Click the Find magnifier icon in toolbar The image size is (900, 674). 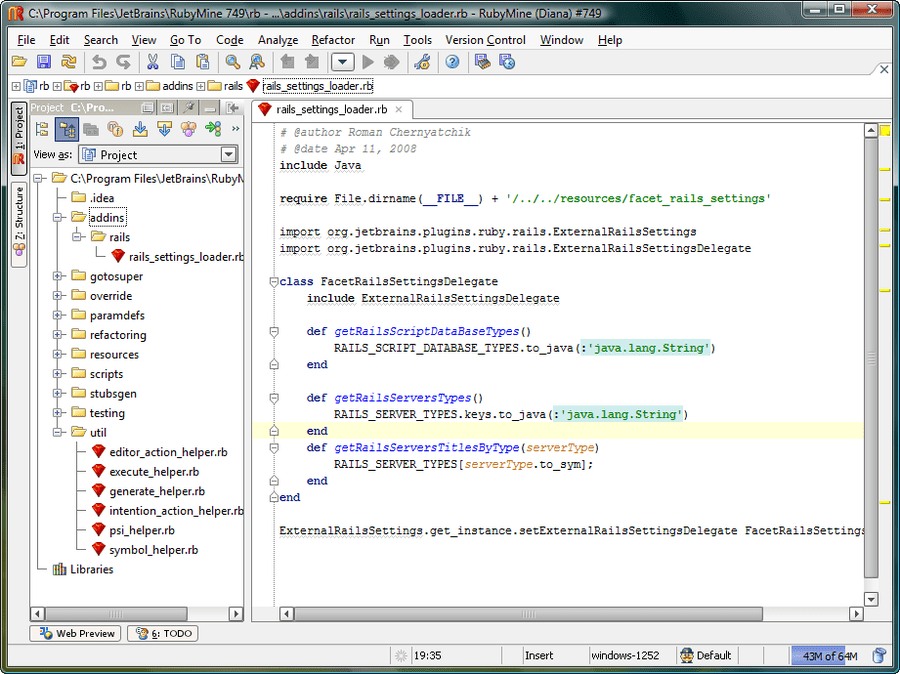coord(232,62)
